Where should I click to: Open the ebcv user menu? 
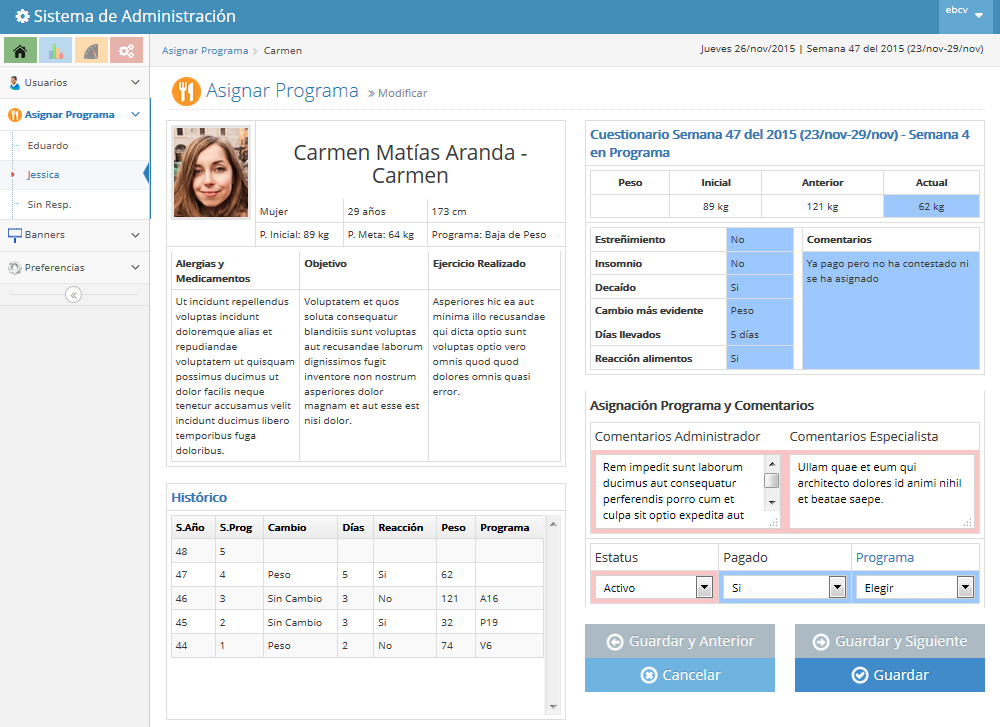point(963,12)
